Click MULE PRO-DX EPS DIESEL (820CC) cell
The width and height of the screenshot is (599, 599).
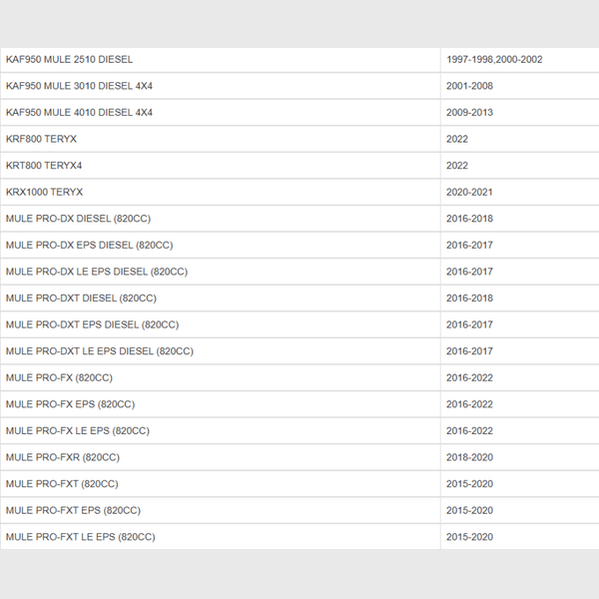coord(220,245)
